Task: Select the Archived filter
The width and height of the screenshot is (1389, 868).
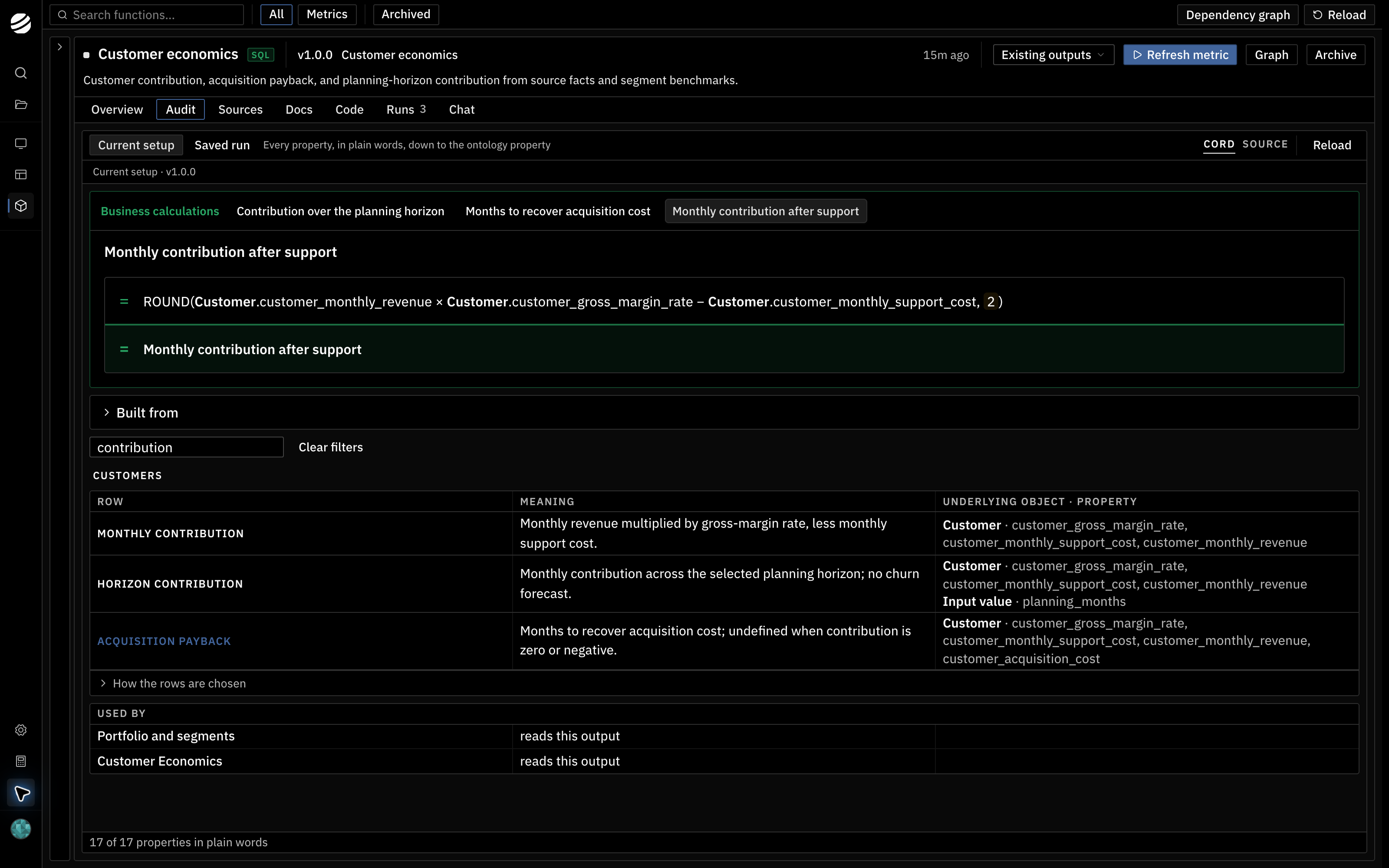Action: (x=406, y=14)
